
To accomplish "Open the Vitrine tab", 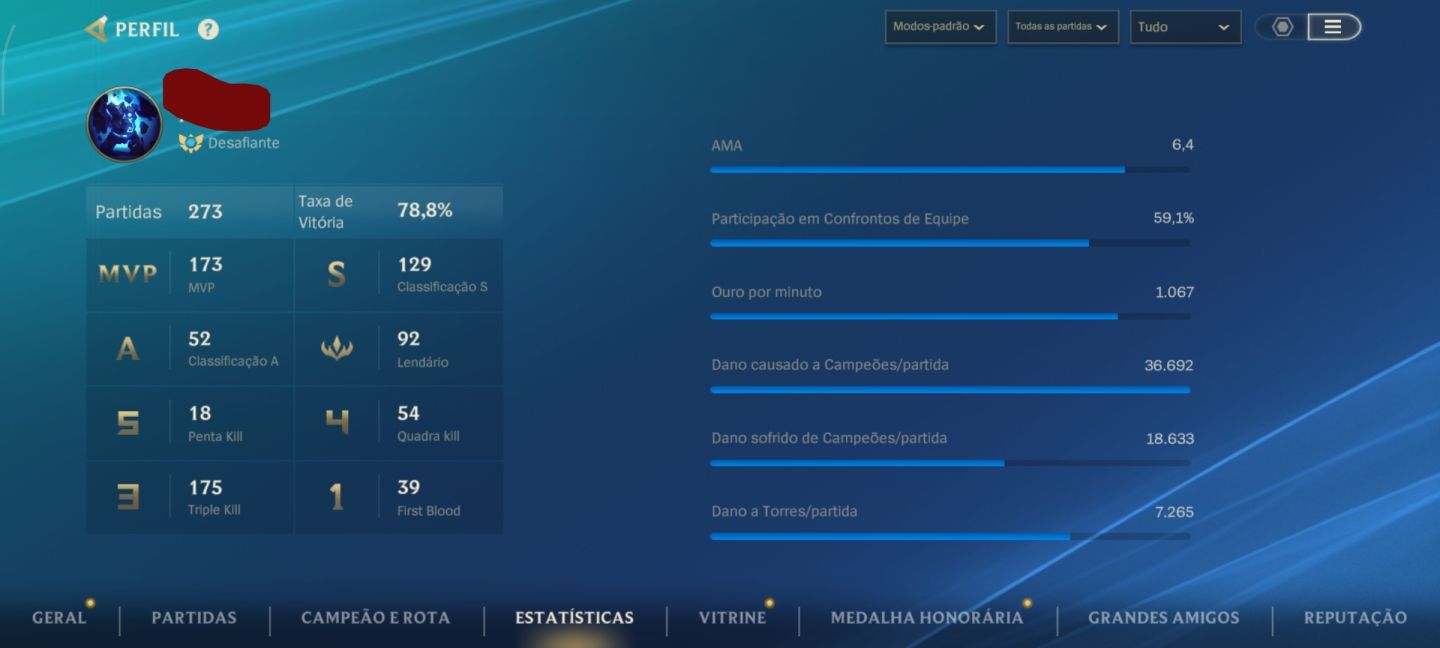I will point(732,618).
